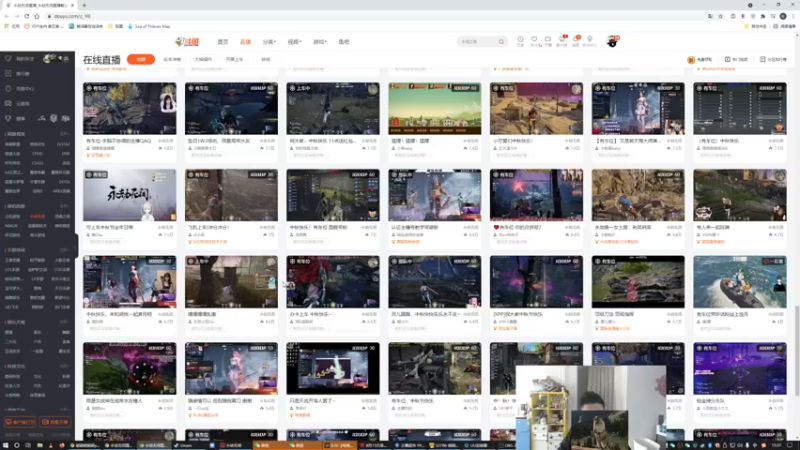Viewport: 800px width, 450px height.
Task: Click stream title 小可爱们中秋快乐
Action: click(513, 141)
